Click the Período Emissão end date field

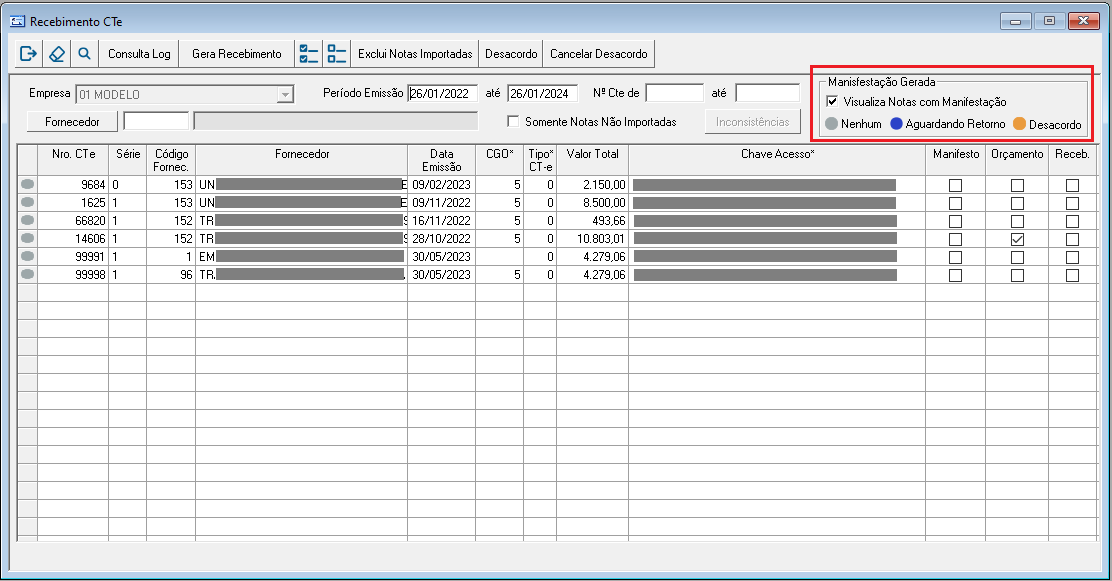pyautogui.click(x=543, y=94)
